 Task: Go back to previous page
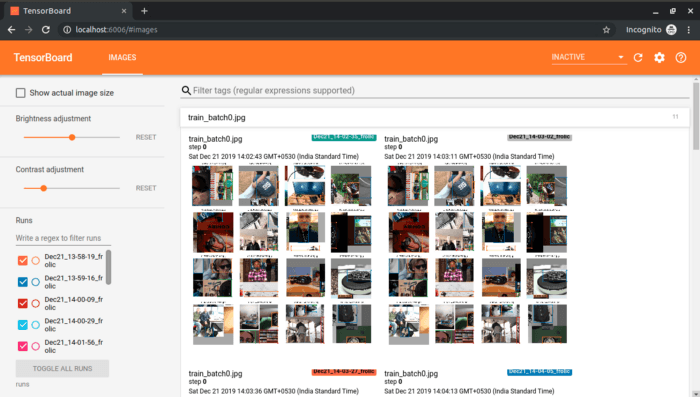[x=12, y=29]
